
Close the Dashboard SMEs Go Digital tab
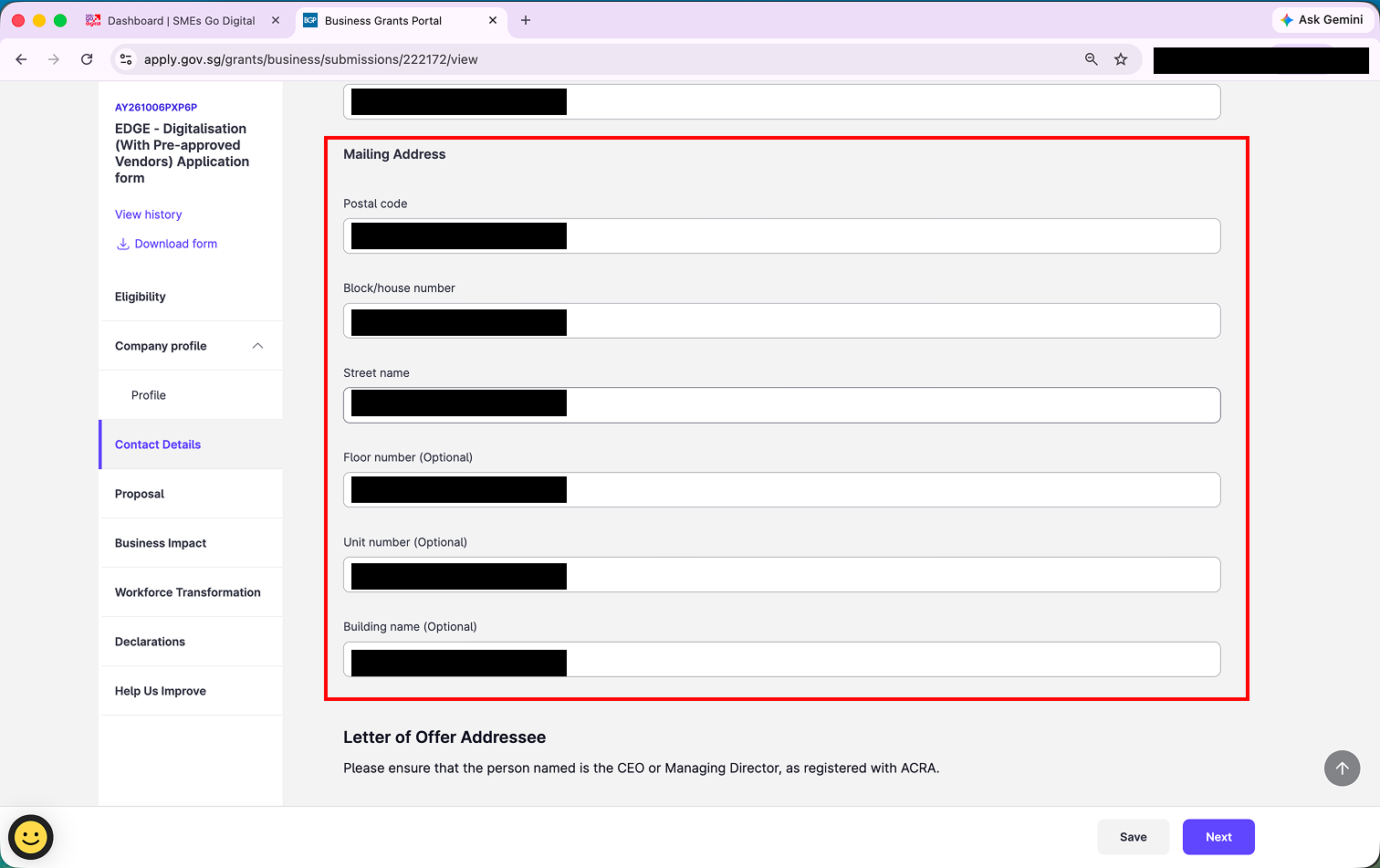pos(276,20)
